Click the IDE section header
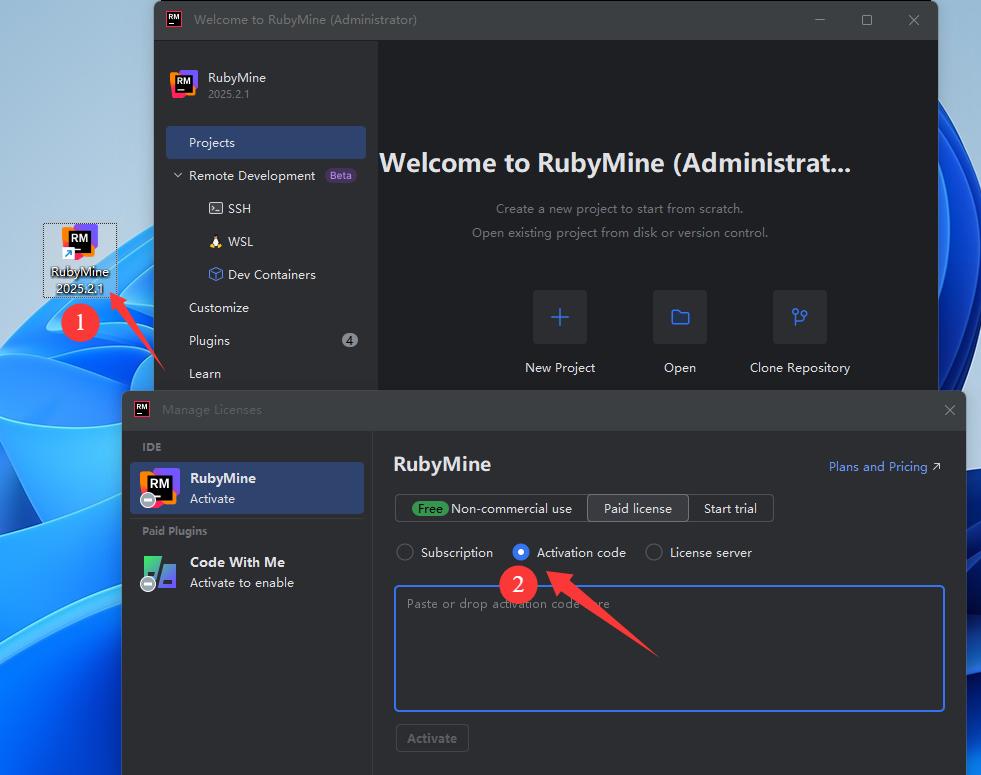Screen dimensions: 981x775 click(151, 447)
